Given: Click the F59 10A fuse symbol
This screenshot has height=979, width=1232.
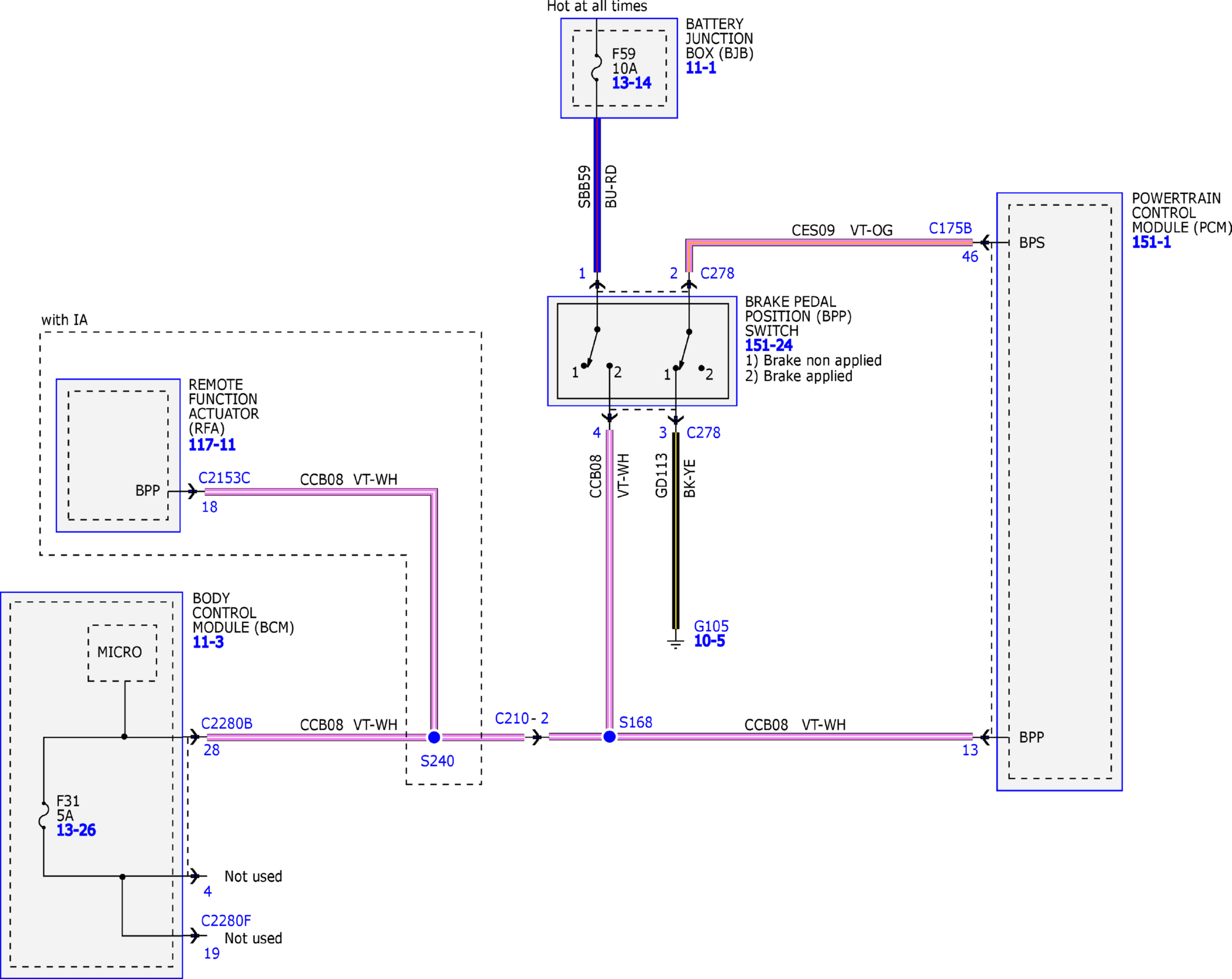Looking at the screenshot, I should click(x=596, y=68).
